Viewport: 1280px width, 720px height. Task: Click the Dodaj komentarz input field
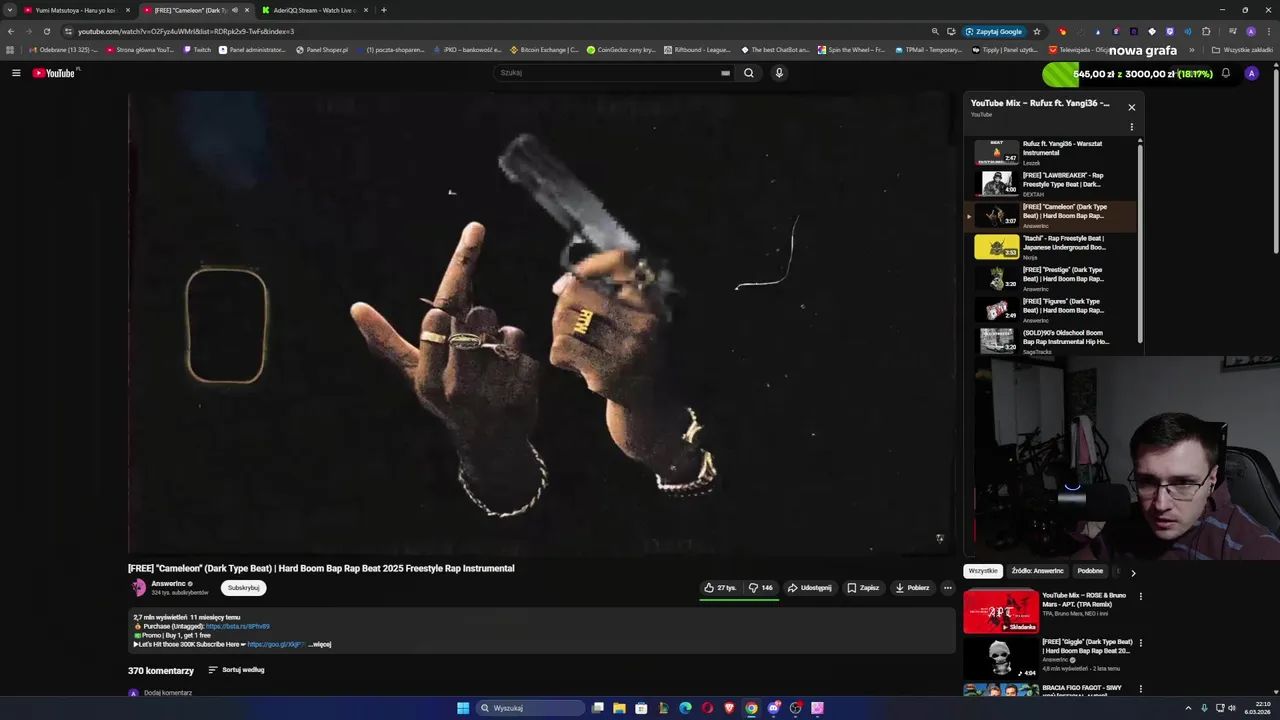tap(168, 693)
